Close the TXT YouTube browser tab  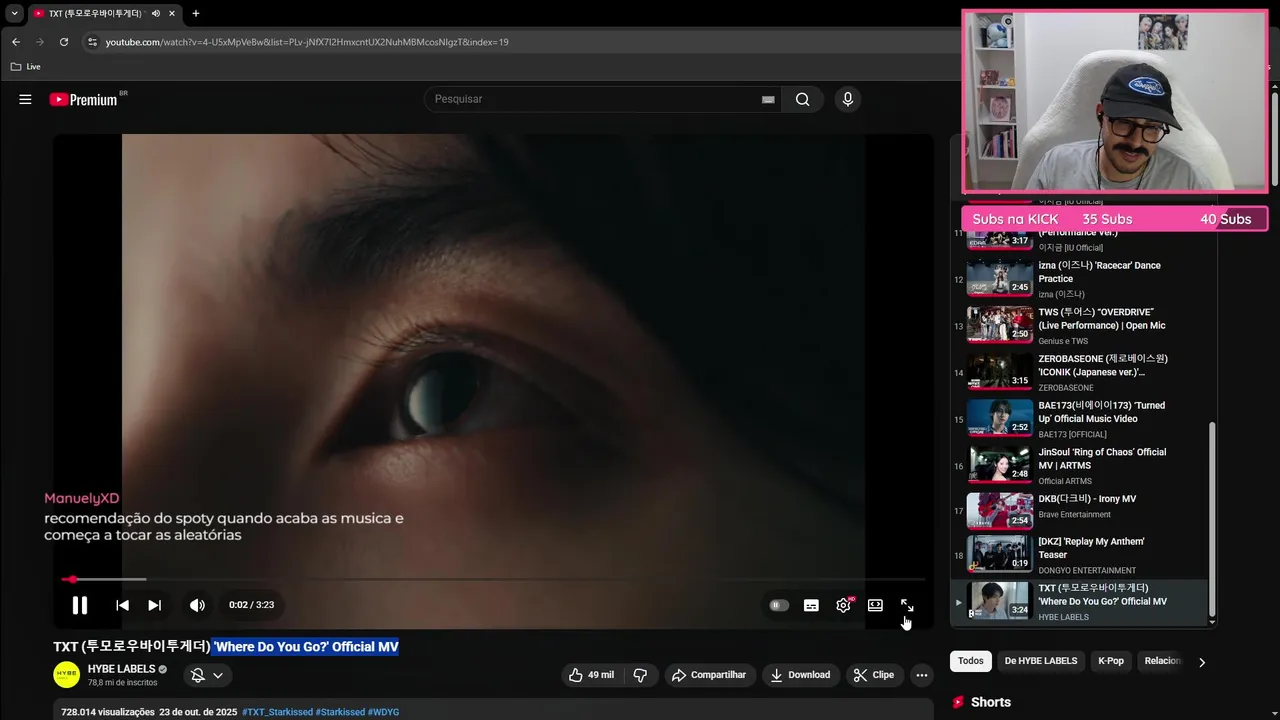(172, 14)
